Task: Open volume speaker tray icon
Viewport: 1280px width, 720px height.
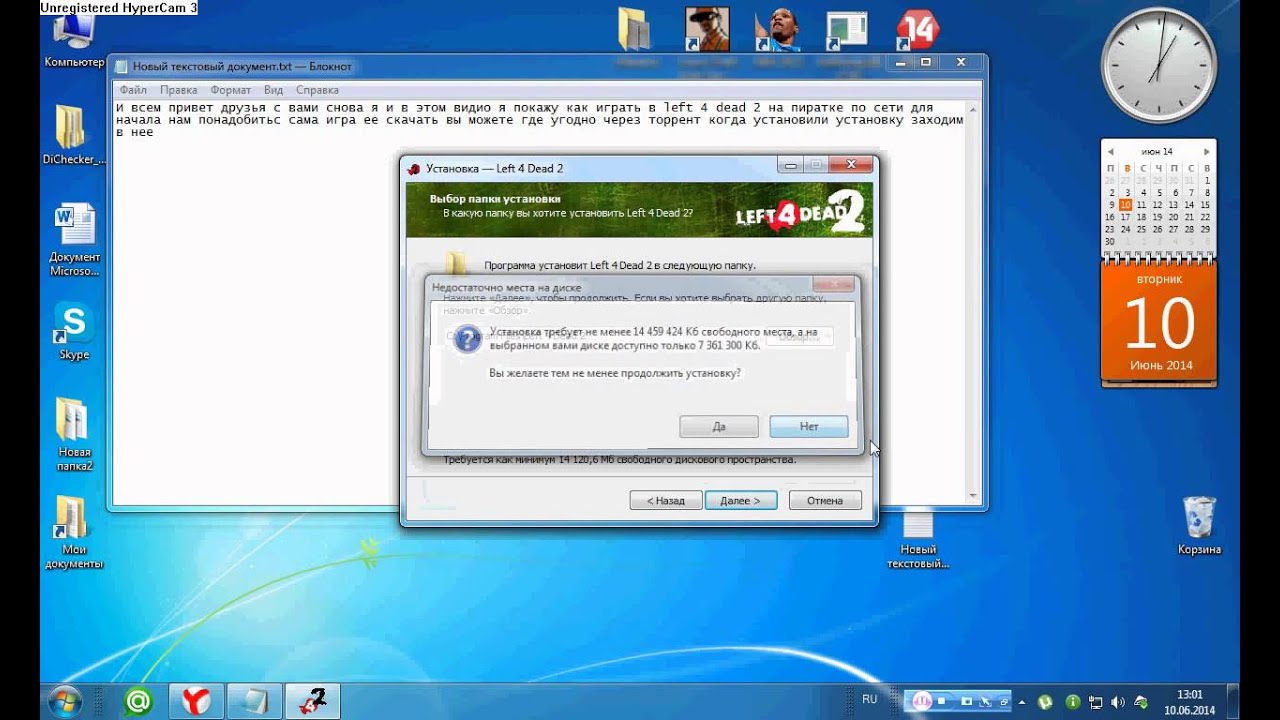Action: (1118, 702)
